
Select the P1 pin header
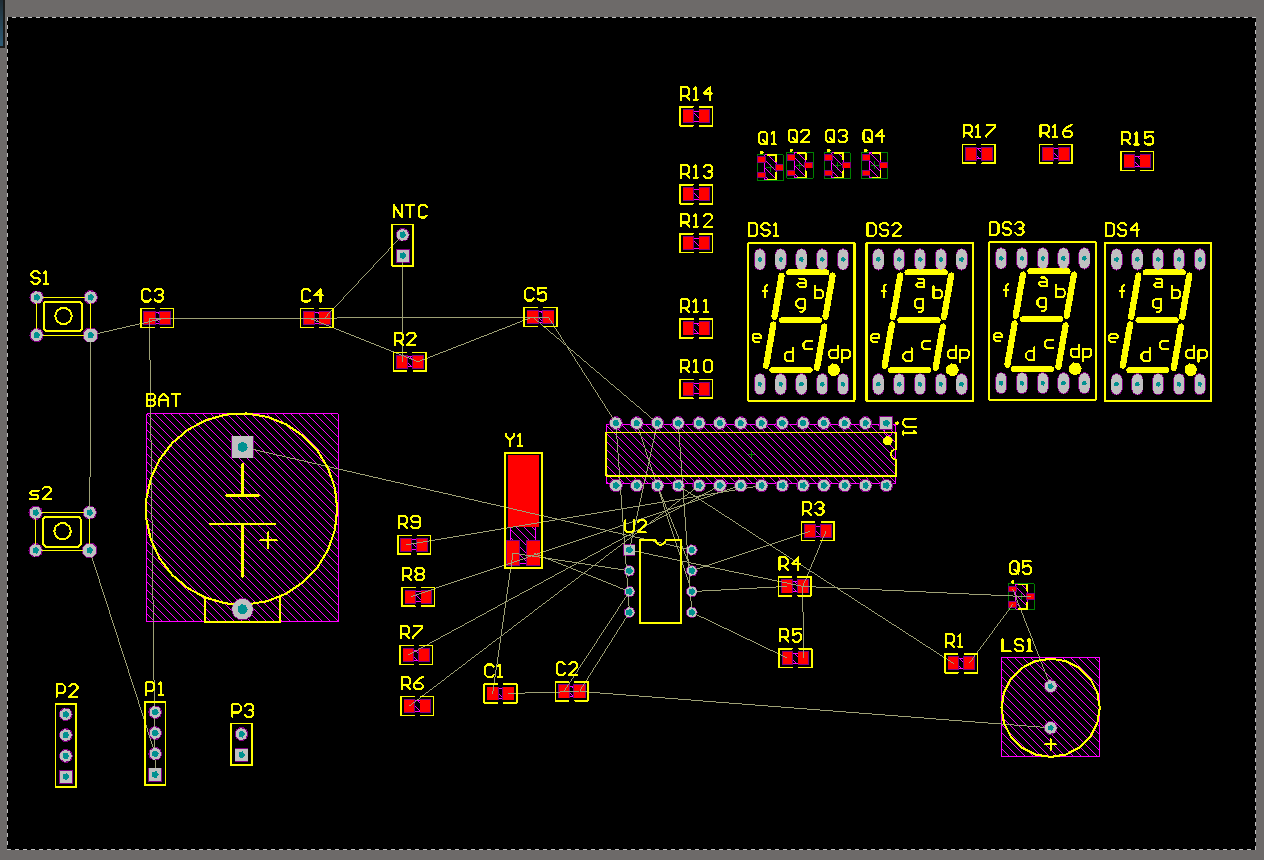tap(155, 743)
